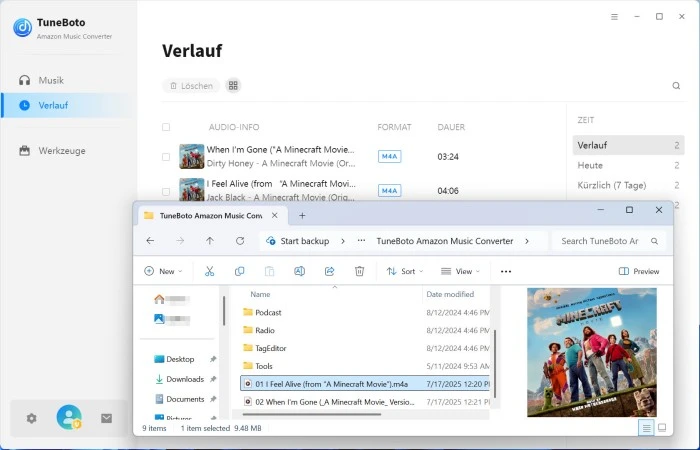Click TuneBoto Amazon Music Converter breadcrumb
Viewport: 700px width, 450px height.
[x=445, y=241]
